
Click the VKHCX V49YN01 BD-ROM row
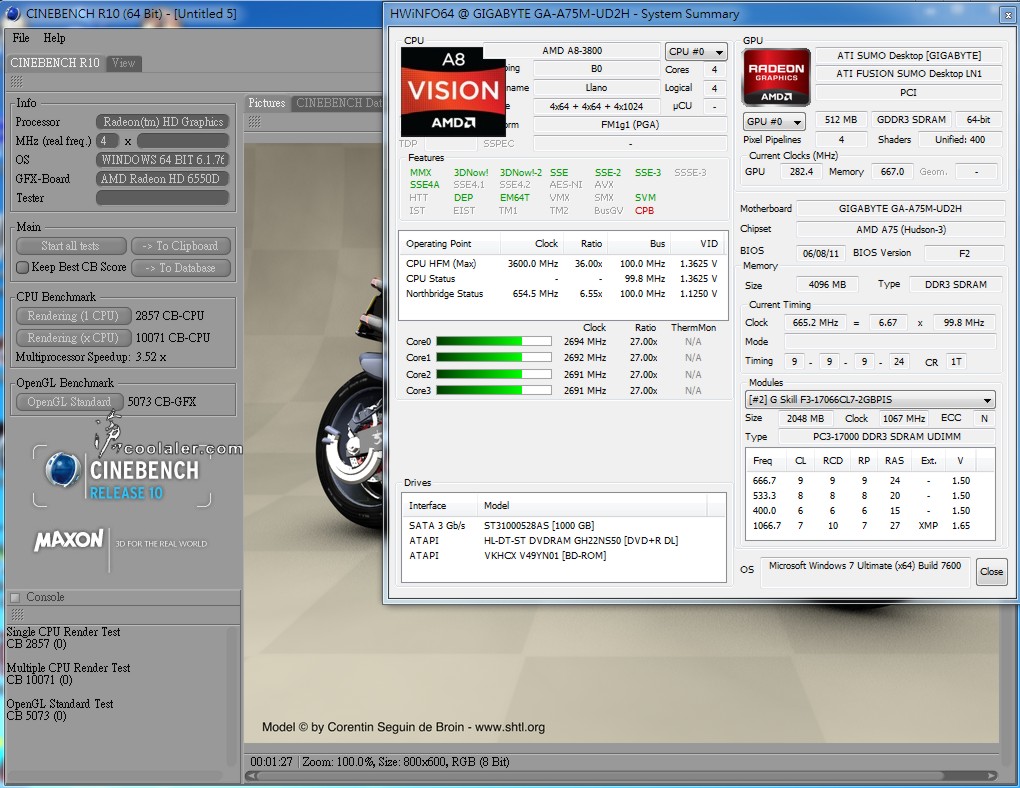[x=563, y=555]
